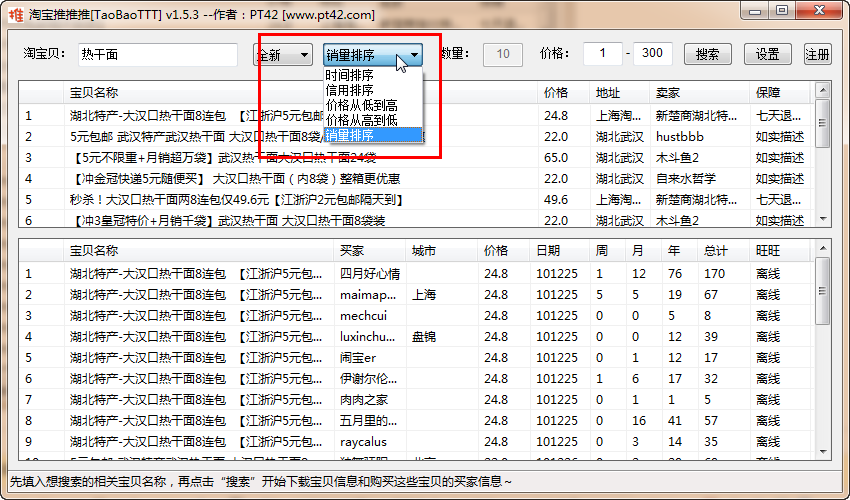Screen dimensions: 850x500
Task: Open the 全新 condition dropdown
Action: (x=282, y=55)
